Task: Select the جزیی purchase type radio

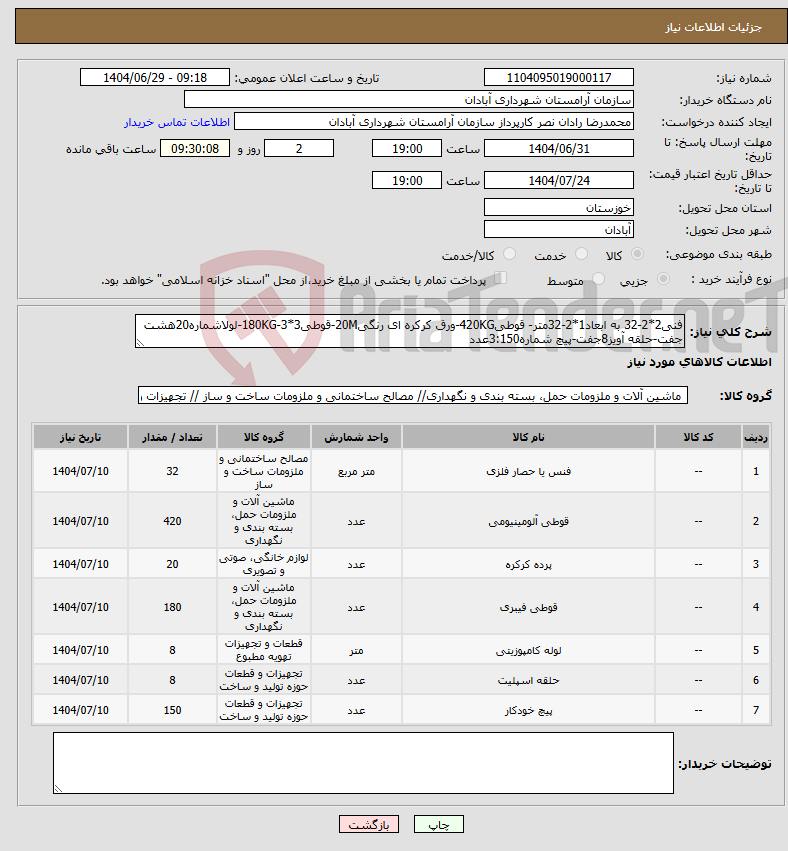Action: [x=663, y=279]
